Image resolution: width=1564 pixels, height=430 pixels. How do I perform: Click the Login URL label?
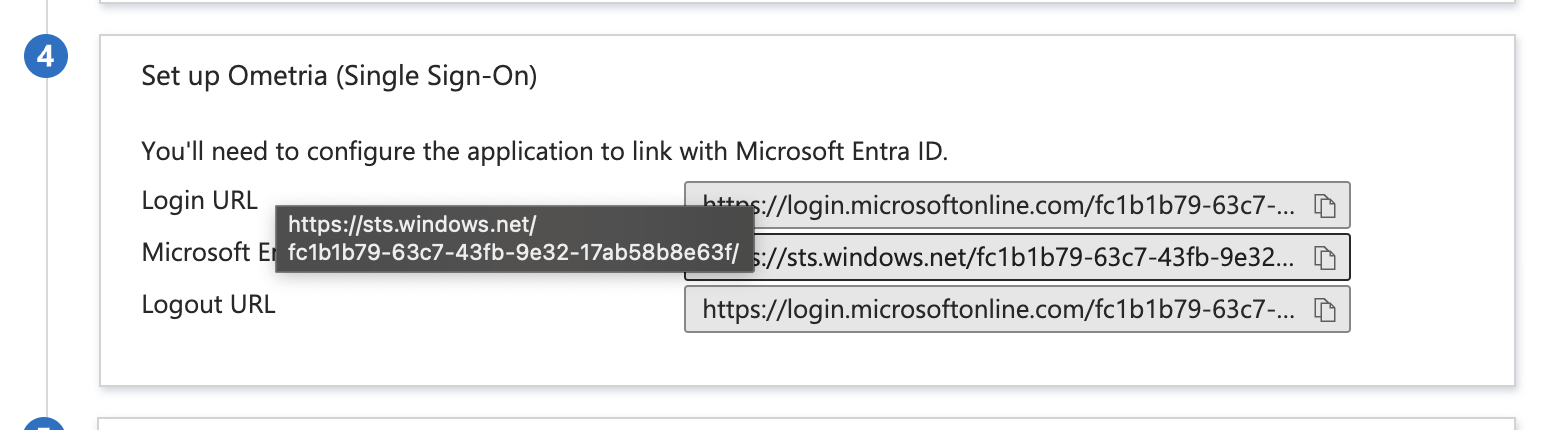[199, 200]
